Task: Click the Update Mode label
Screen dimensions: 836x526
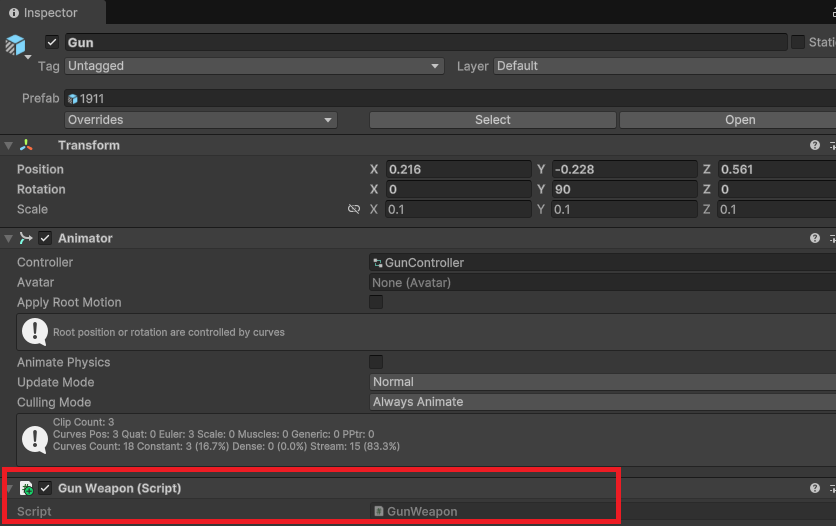Action: coord(55,382)
